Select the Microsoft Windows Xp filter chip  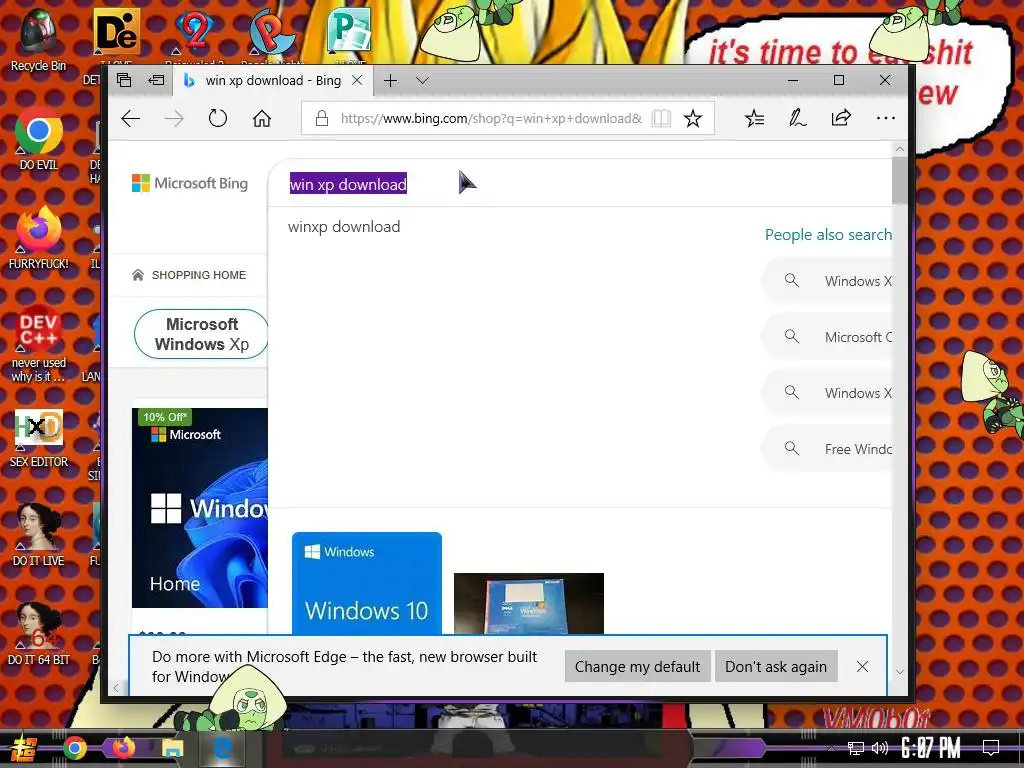pos(201,334)
